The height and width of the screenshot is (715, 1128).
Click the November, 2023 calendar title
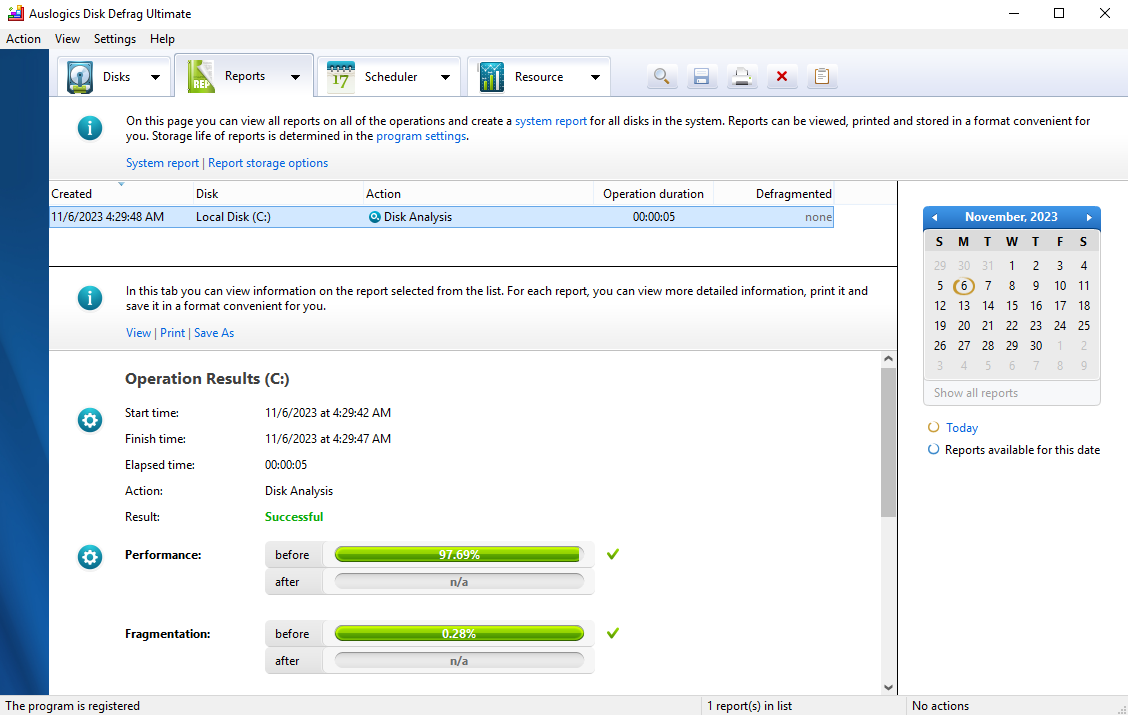[x=1011, y=217]
